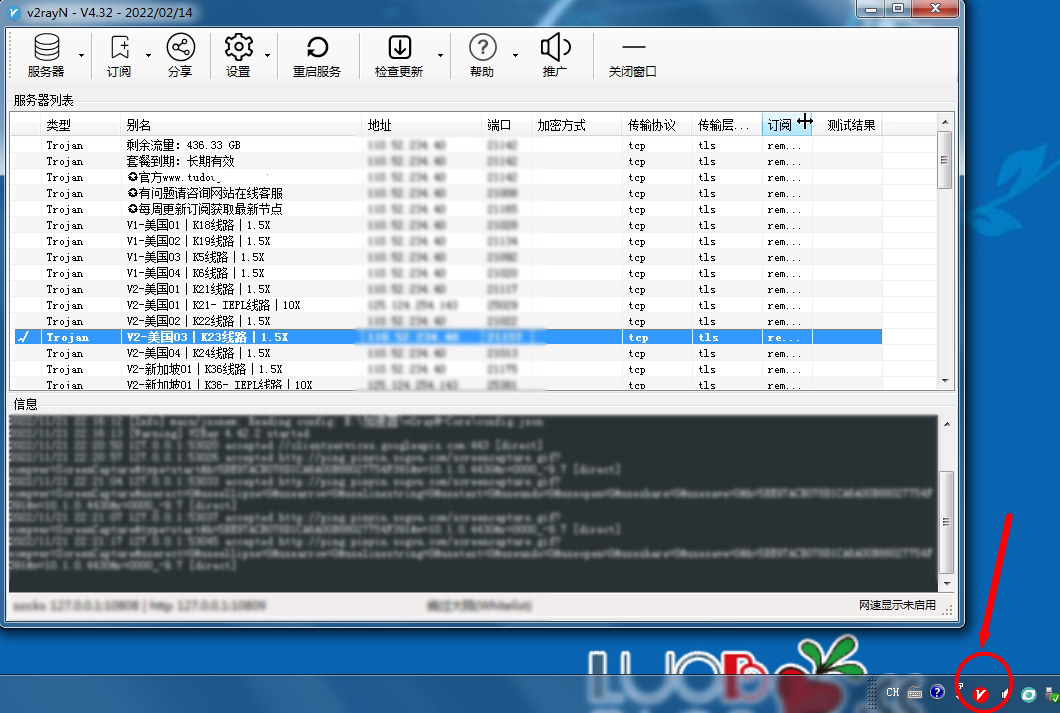Click the active V2-美国03 | K23线路 row

pos(448,337)
